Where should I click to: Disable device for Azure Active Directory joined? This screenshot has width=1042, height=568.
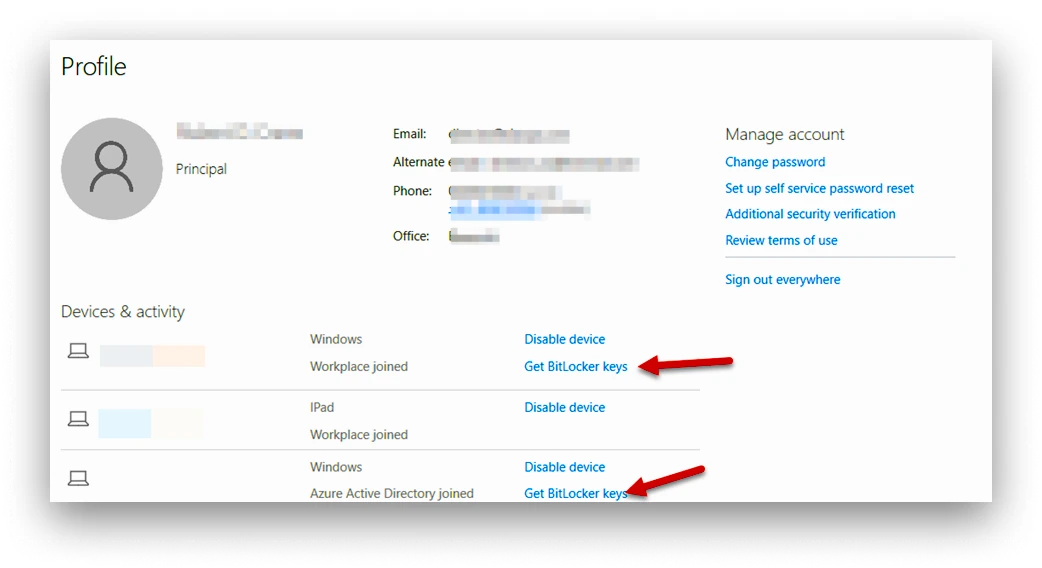pos(564,467)
